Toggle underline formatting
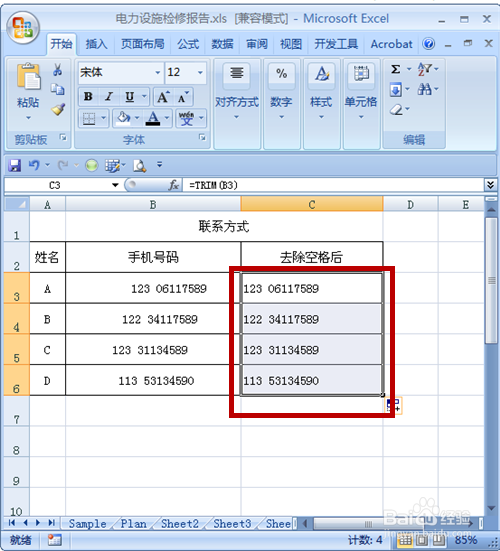The height and width of the screenshot is (551, 500). coord(130,97)
